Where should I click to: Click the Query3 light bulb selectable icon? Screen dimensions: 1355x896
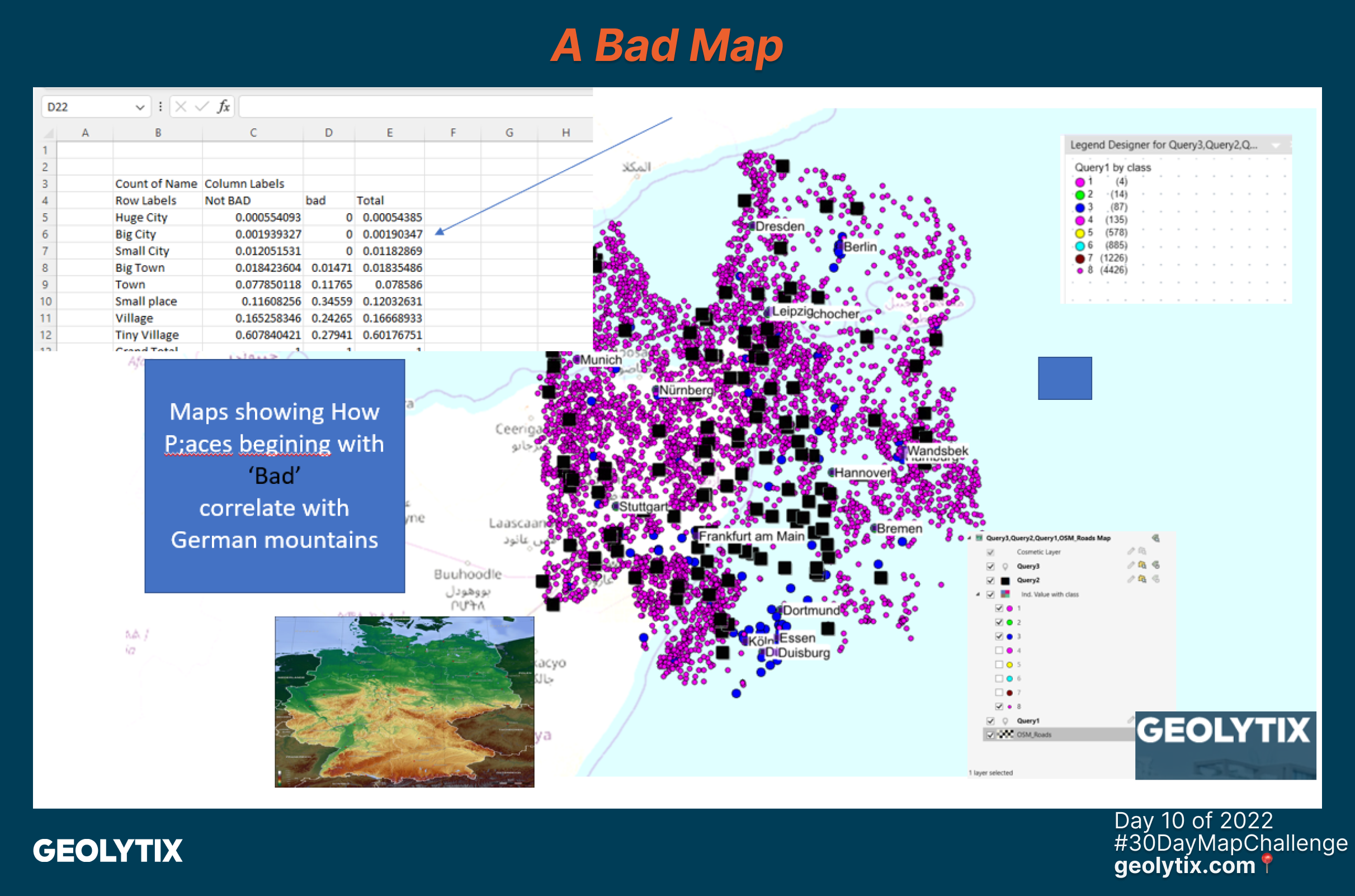pyautogui.click(x=1005, y=566)
